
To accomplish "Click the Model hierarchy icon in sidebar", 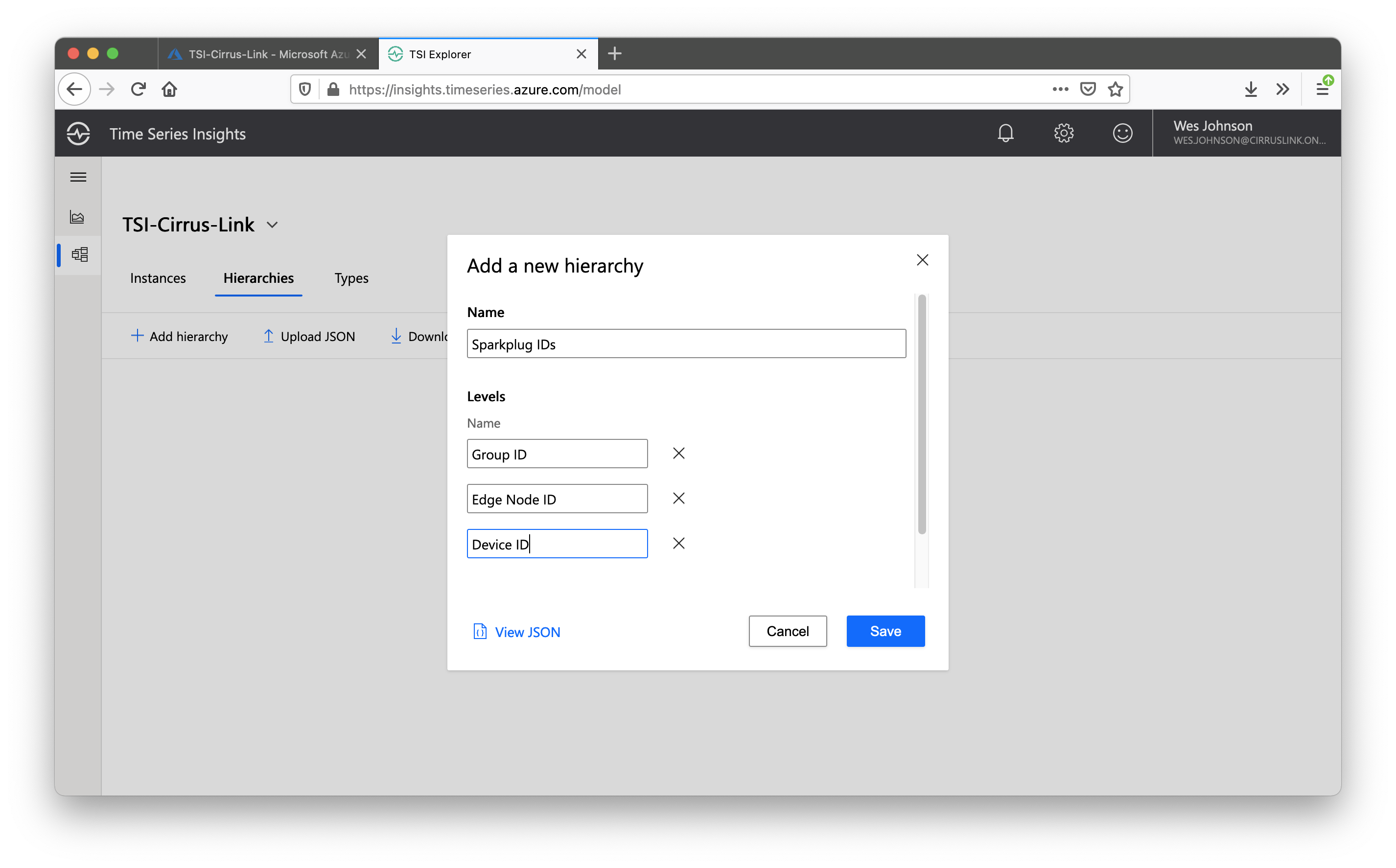I will point(79,254).
